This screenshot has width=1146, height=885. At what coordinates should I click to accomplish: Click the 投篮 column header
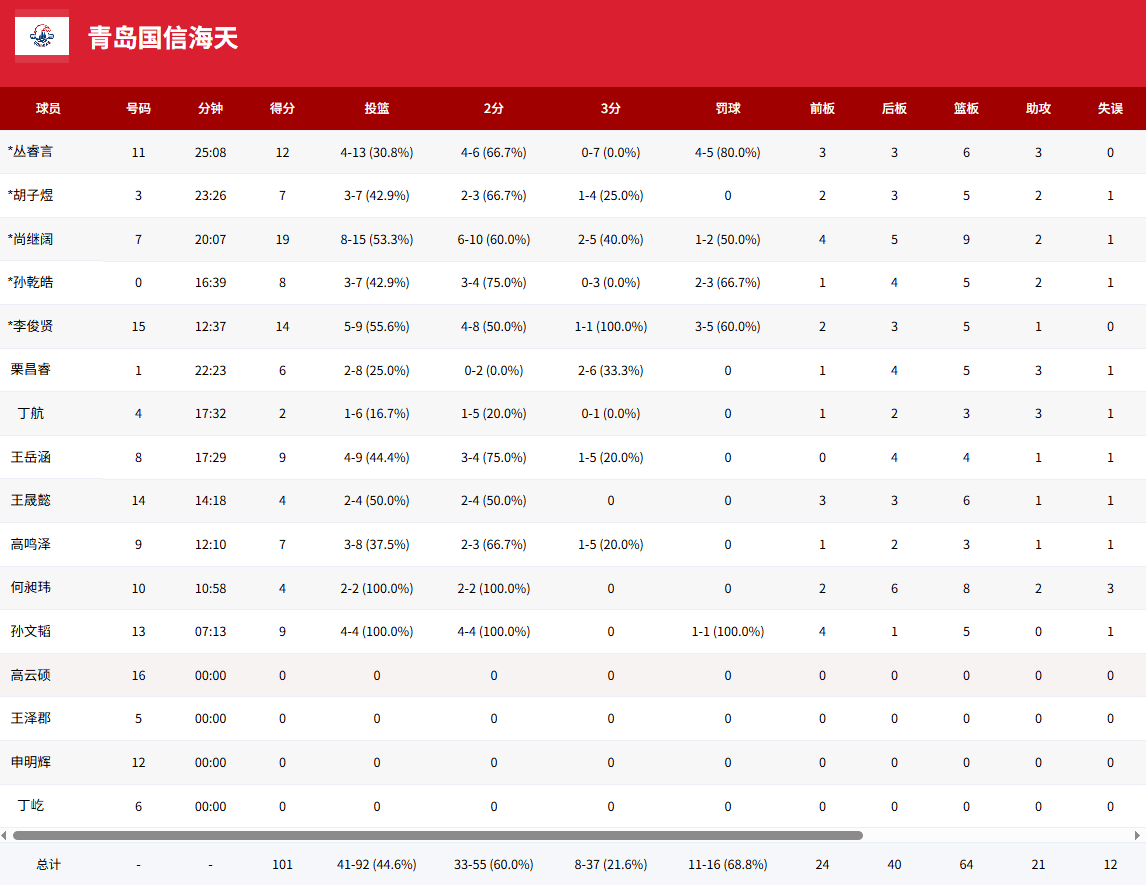(x=376, y=108)
